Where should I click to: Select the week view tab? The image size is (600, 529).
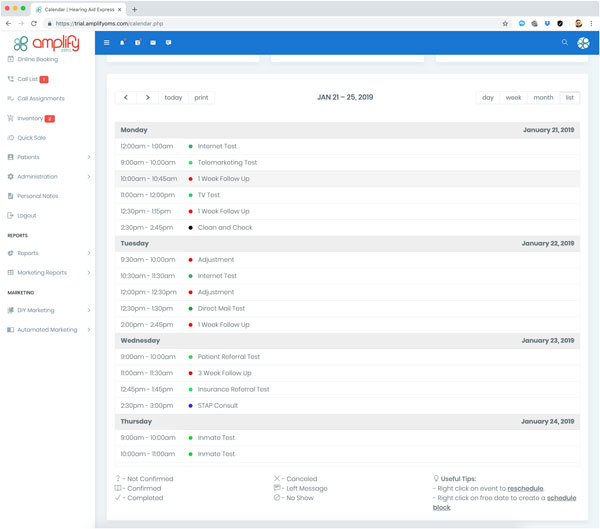513,98
